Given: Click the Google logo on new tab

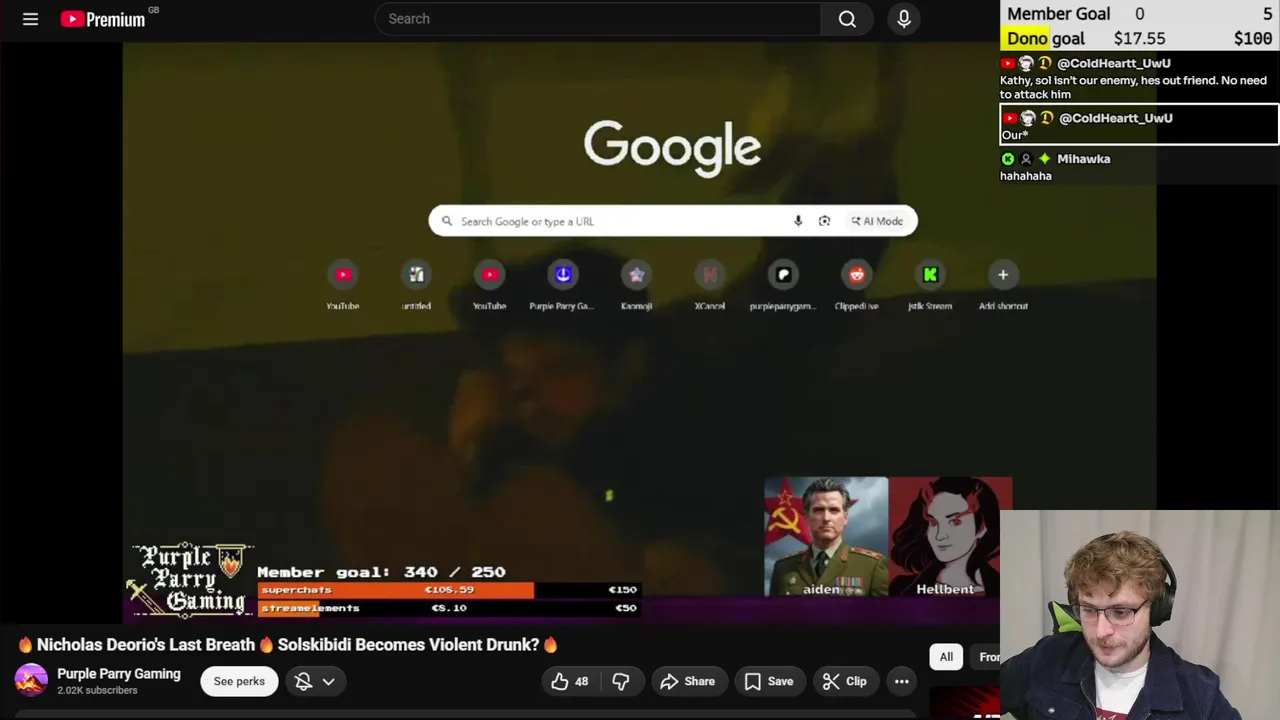Looking at the screenshot, I should tap(672, 147).
